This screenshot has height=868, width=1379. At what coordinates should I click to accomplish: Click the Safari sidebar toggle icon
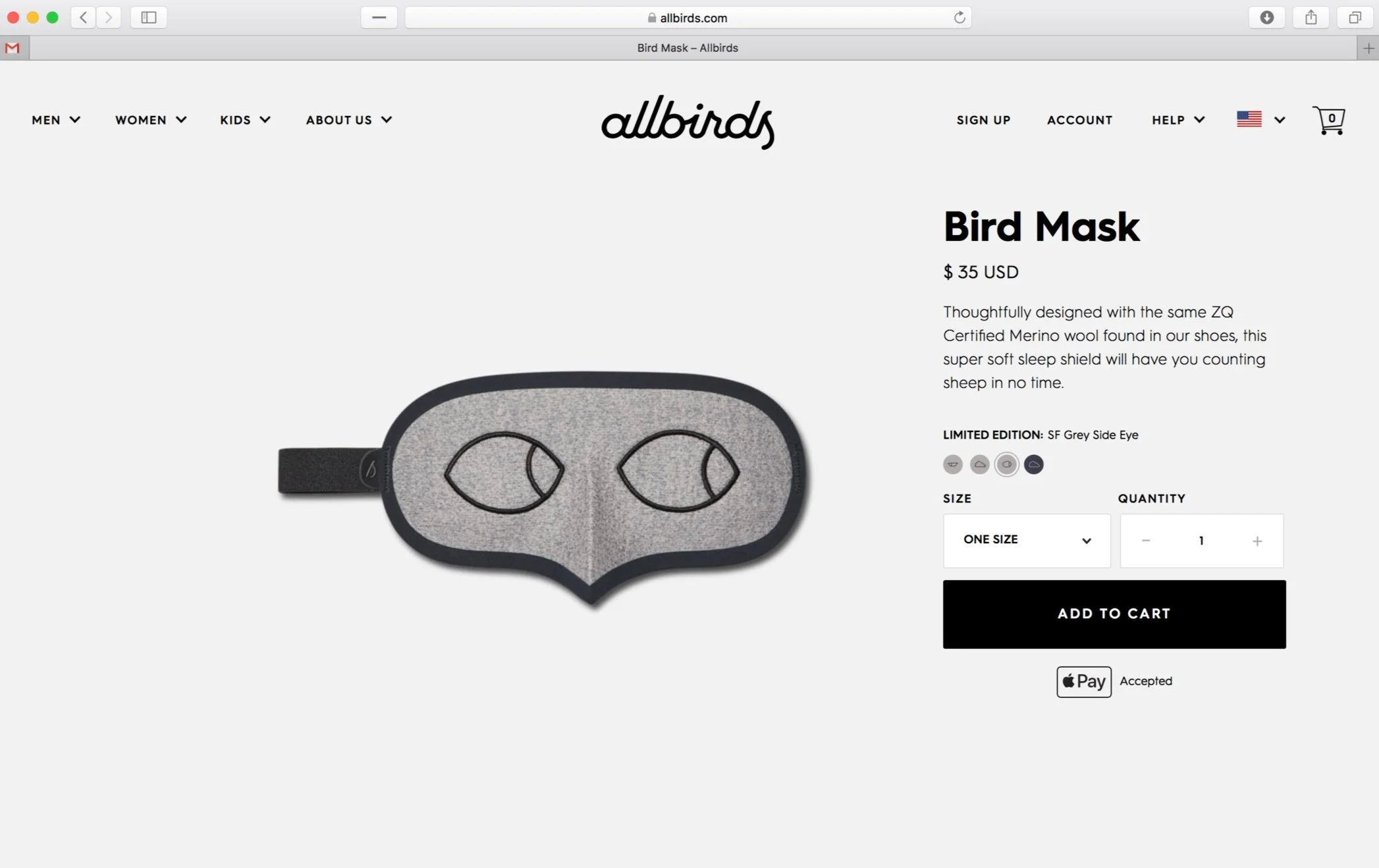tap(149, 18)
